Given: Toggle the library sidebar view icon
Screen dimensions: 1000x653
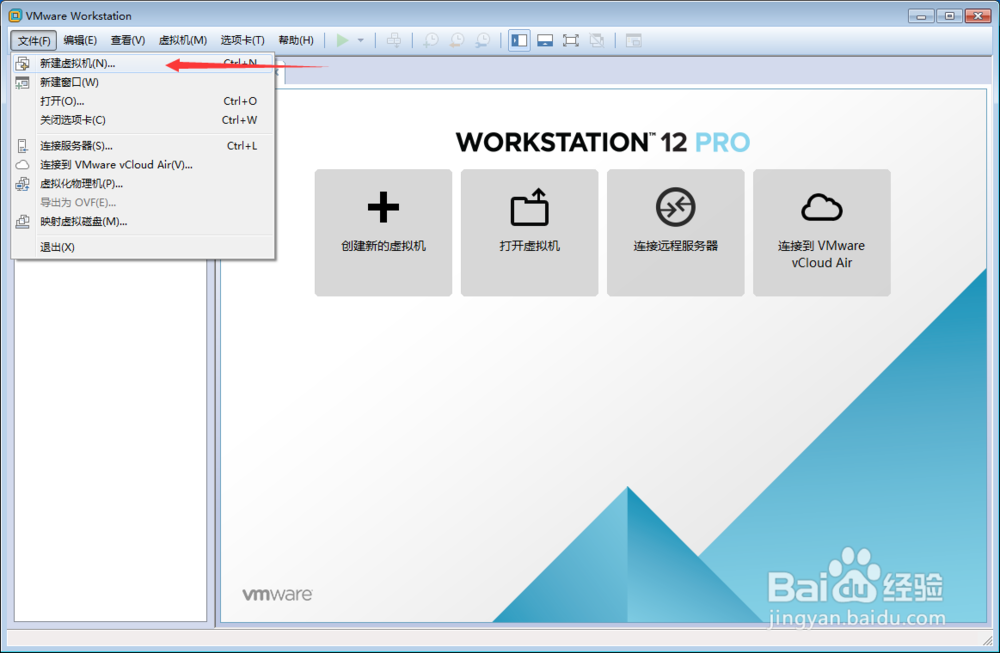Looking at the screenshot, I should (x=519, y=41).
